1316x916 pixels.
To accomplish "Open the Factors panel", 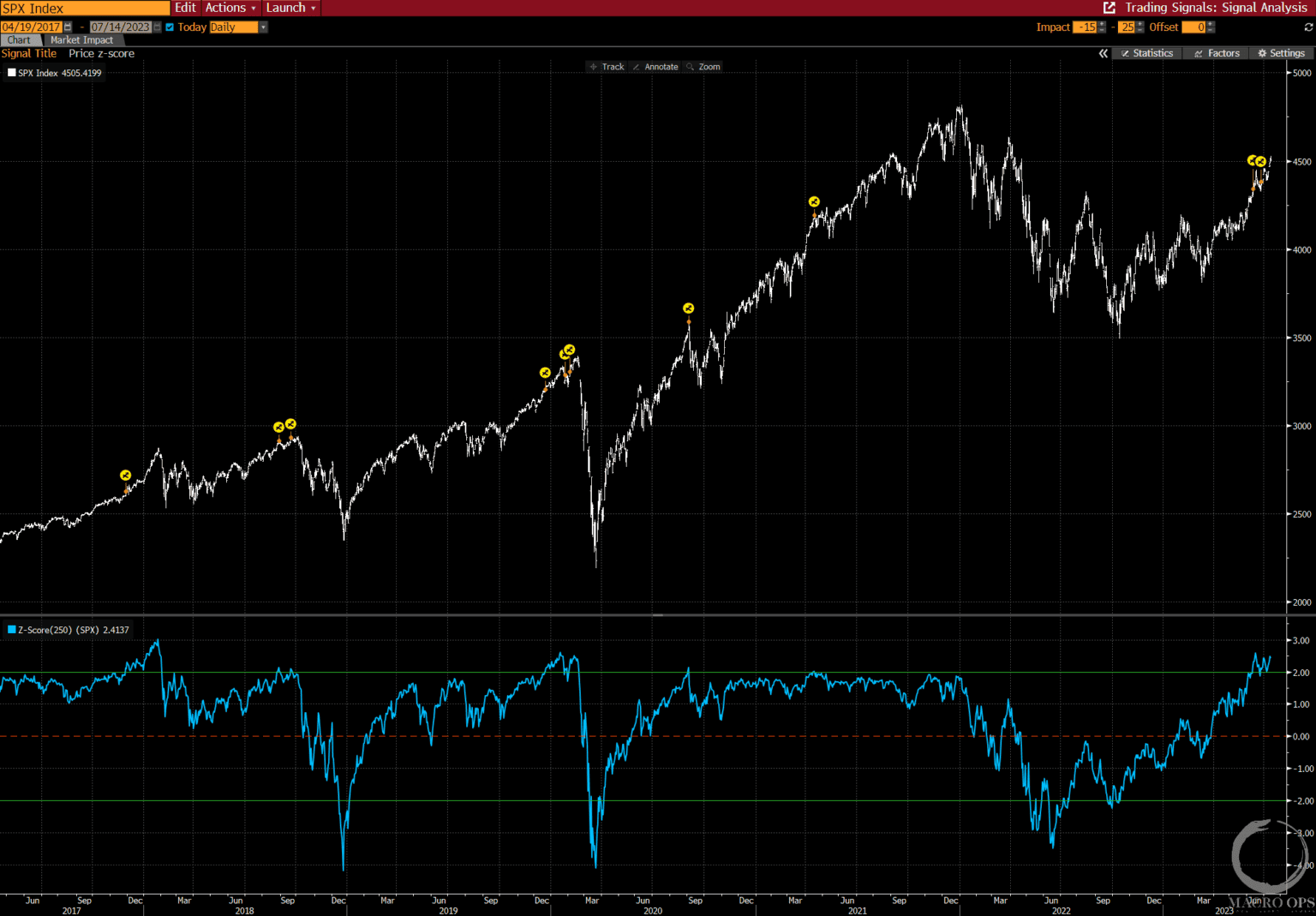I will [1217, 53].
